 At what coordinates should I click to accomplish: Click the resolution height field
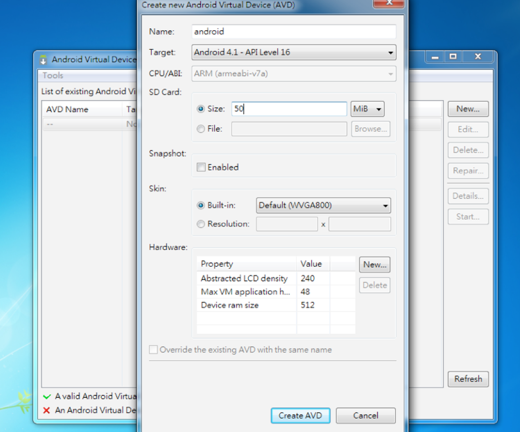pyautogui.click(x=360, y=224)
